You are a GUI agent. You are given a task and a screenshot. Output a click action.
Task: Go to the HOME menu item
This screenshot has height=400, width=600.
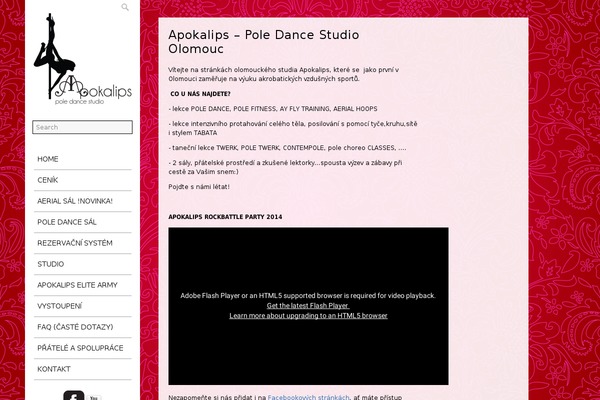(83, 159)
